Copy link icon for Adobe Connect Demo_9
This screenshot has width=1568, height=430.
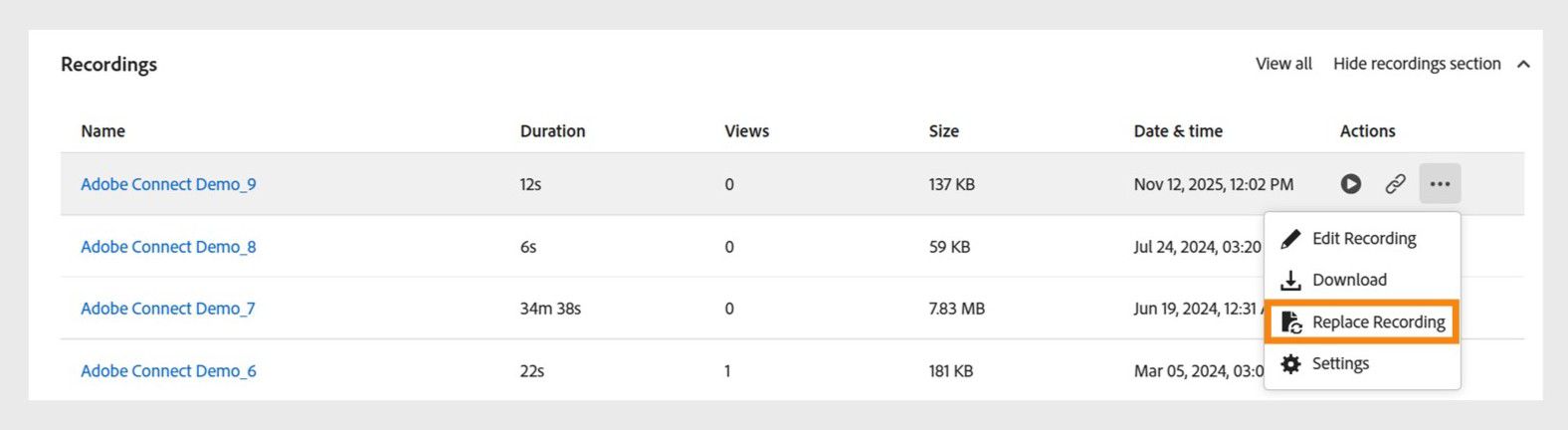(1395, 184)
